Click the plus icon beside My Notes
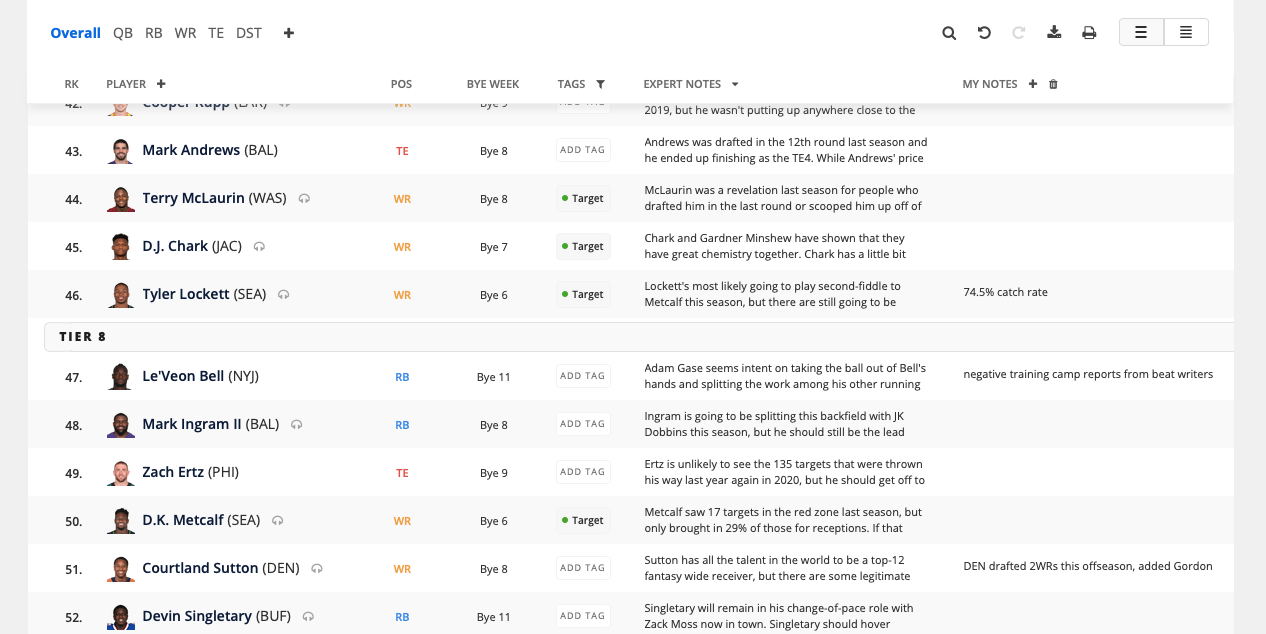The image size is (1266, 634). click(1033, 85)
